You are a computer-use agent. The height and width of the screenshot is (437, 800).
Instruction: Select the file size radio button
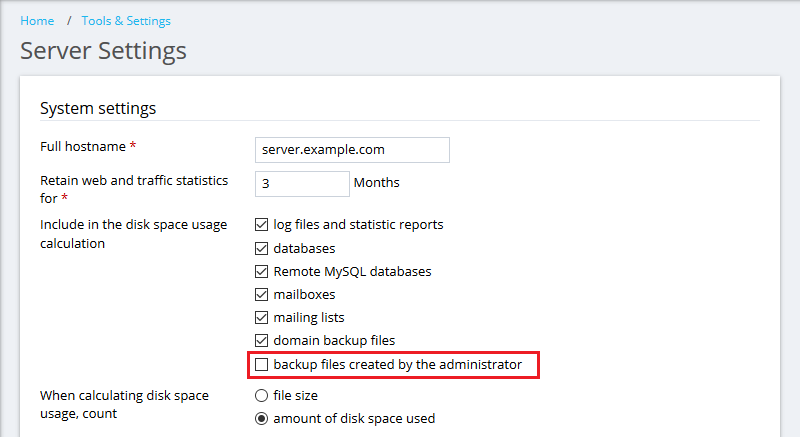tap(261, 395)
